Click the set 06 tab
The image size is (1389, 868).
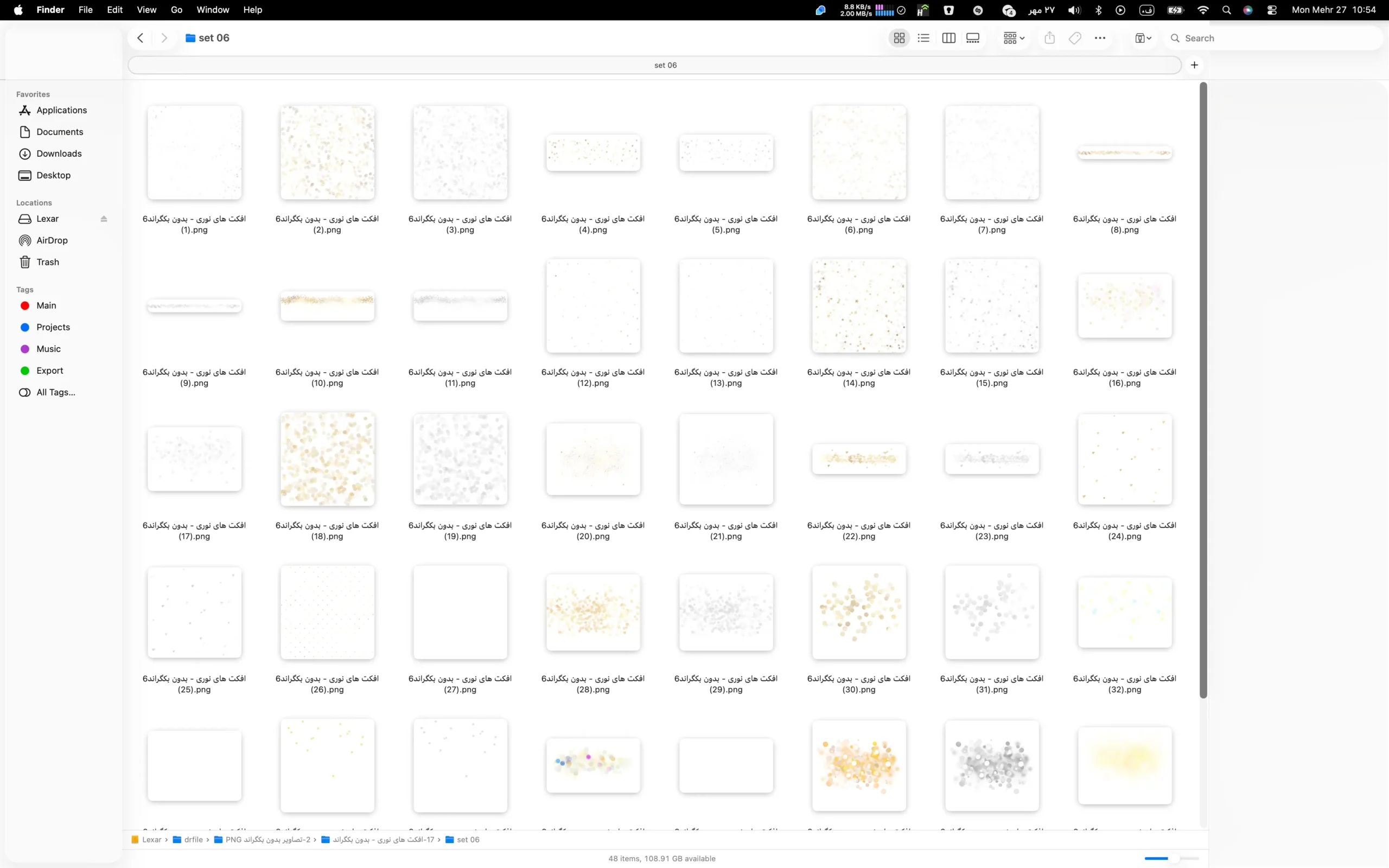click(x=654, y=65)
